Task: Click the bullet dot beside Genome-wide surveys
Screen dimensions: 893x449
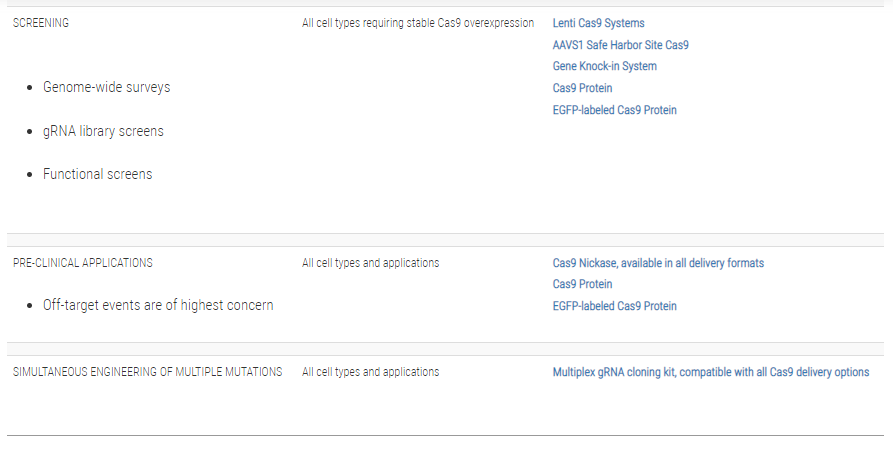Action: 30,88
